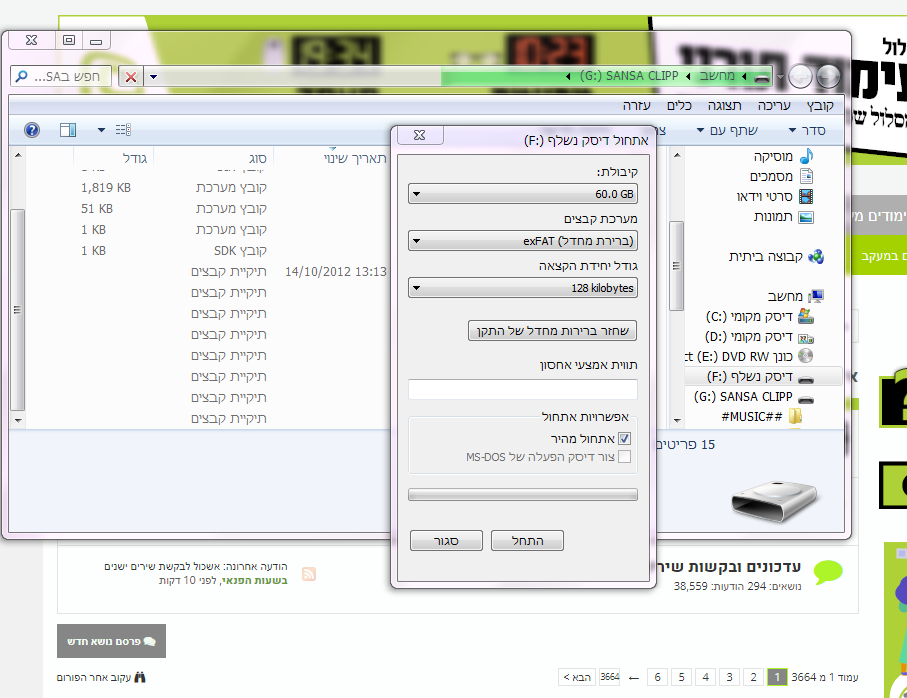Go to page 2 in forum pagination
The height and width of the screenshot is (698, 907).
coord(753,677)
